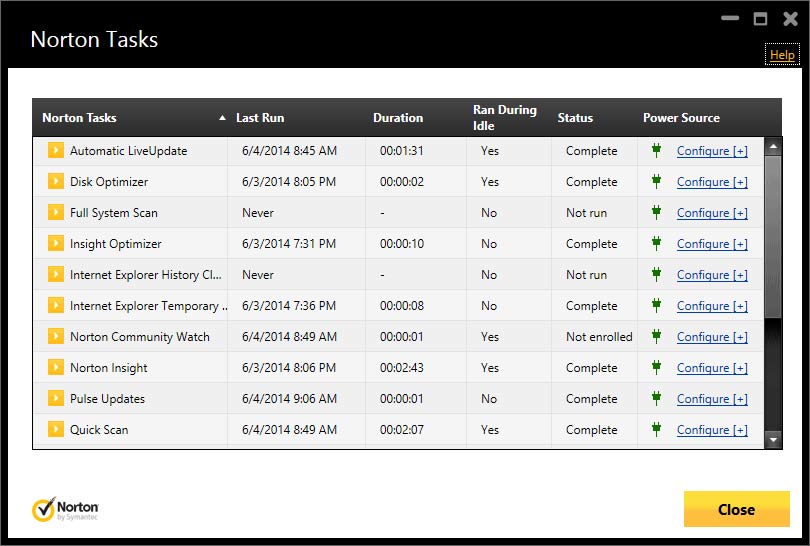This screenshot has height=546, width=810.
Task: Click power plug icon for Norton Community Watch
Action: click(x=656, y=336)
